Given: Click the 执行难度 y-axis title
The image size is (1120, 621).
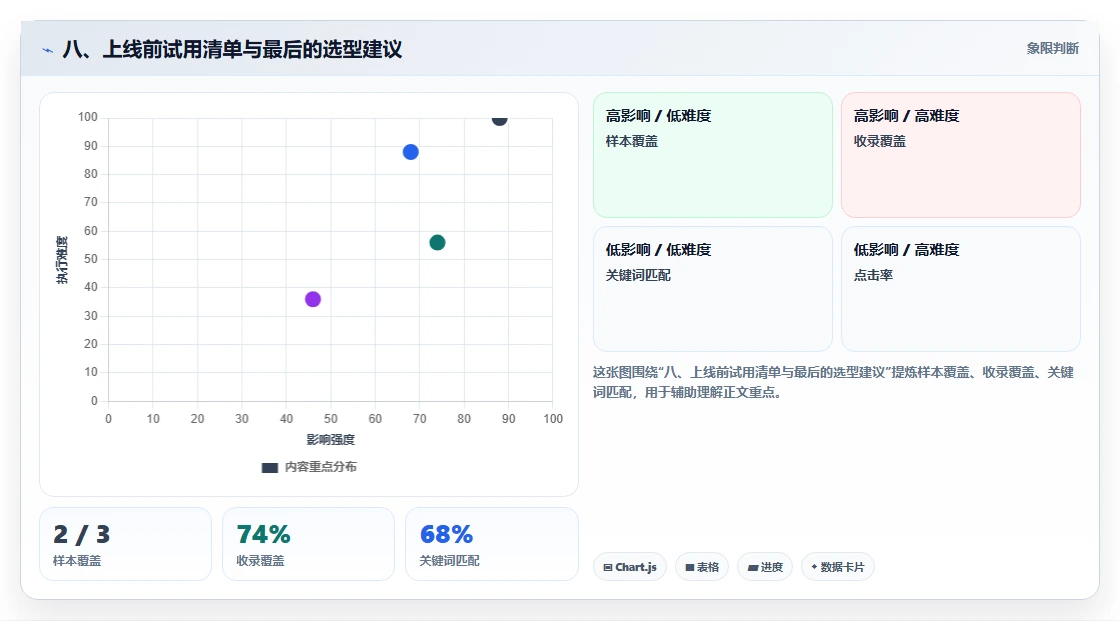Looking at the screenshot, I should [62, 259].
